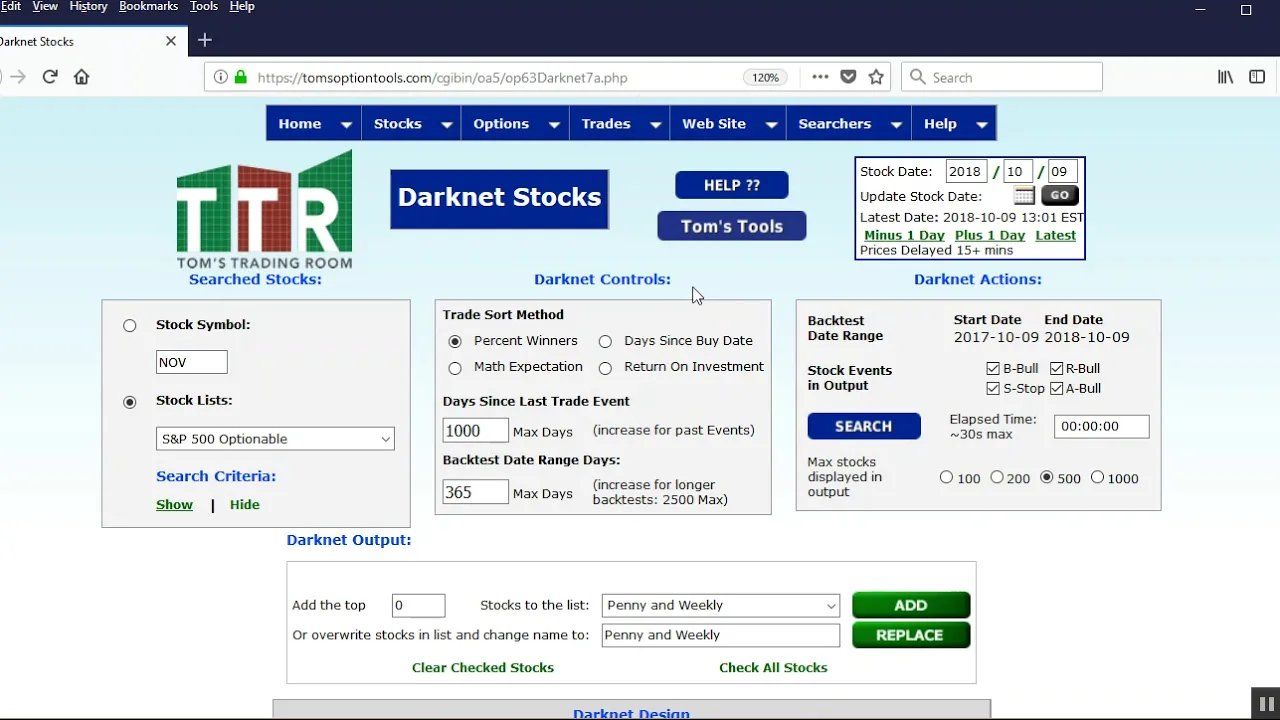The width and height of the screenshot is (1280, 720).
Task: Expand the Help nav menu arrow
Action: click(x=982, y=124)
